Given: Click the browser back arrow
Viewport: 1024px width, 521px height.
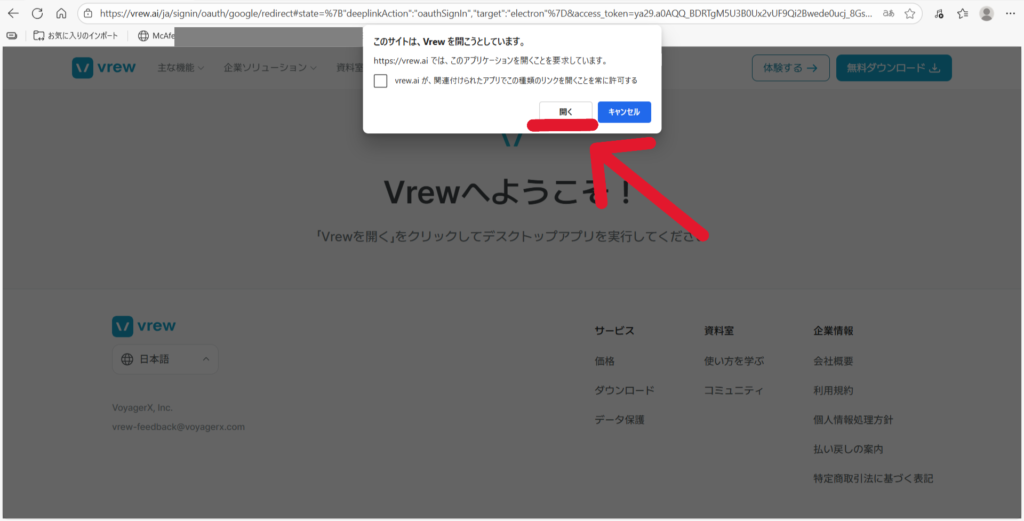Looking at the screenshot, I should click(13, 14).
